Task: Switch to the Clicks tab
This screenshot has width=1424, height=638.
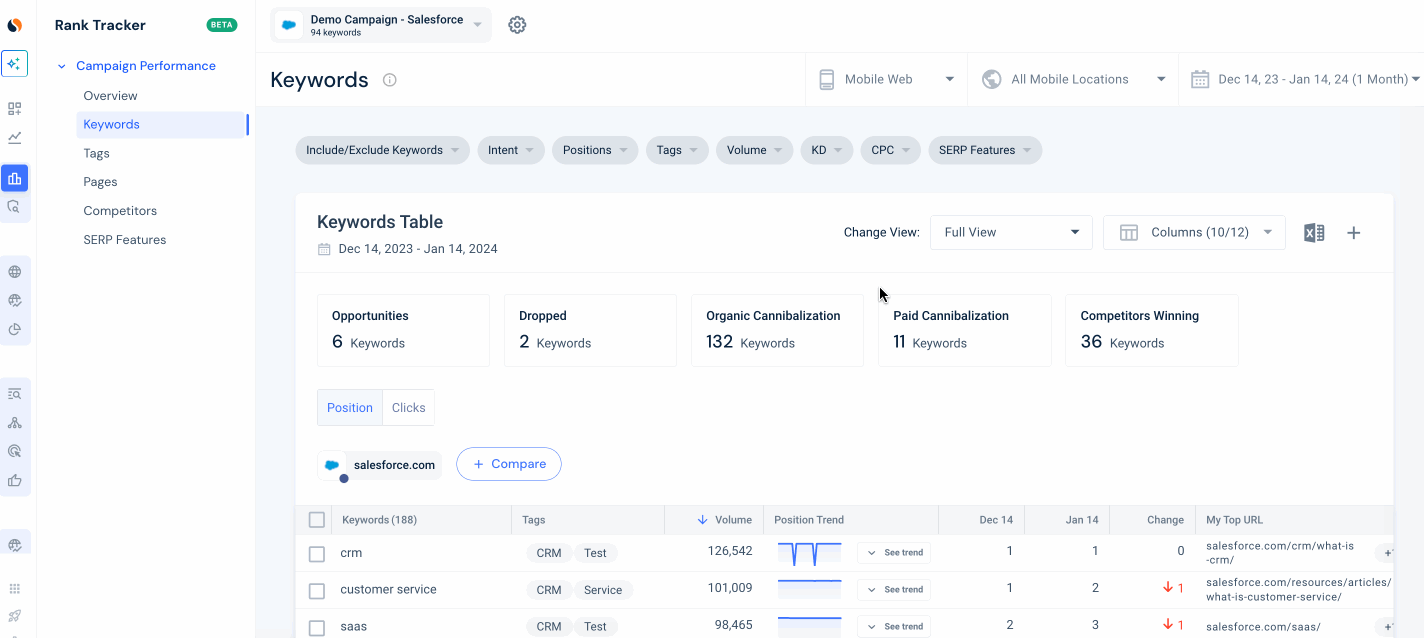Action: pyautogui.click(x=408, y=408)
